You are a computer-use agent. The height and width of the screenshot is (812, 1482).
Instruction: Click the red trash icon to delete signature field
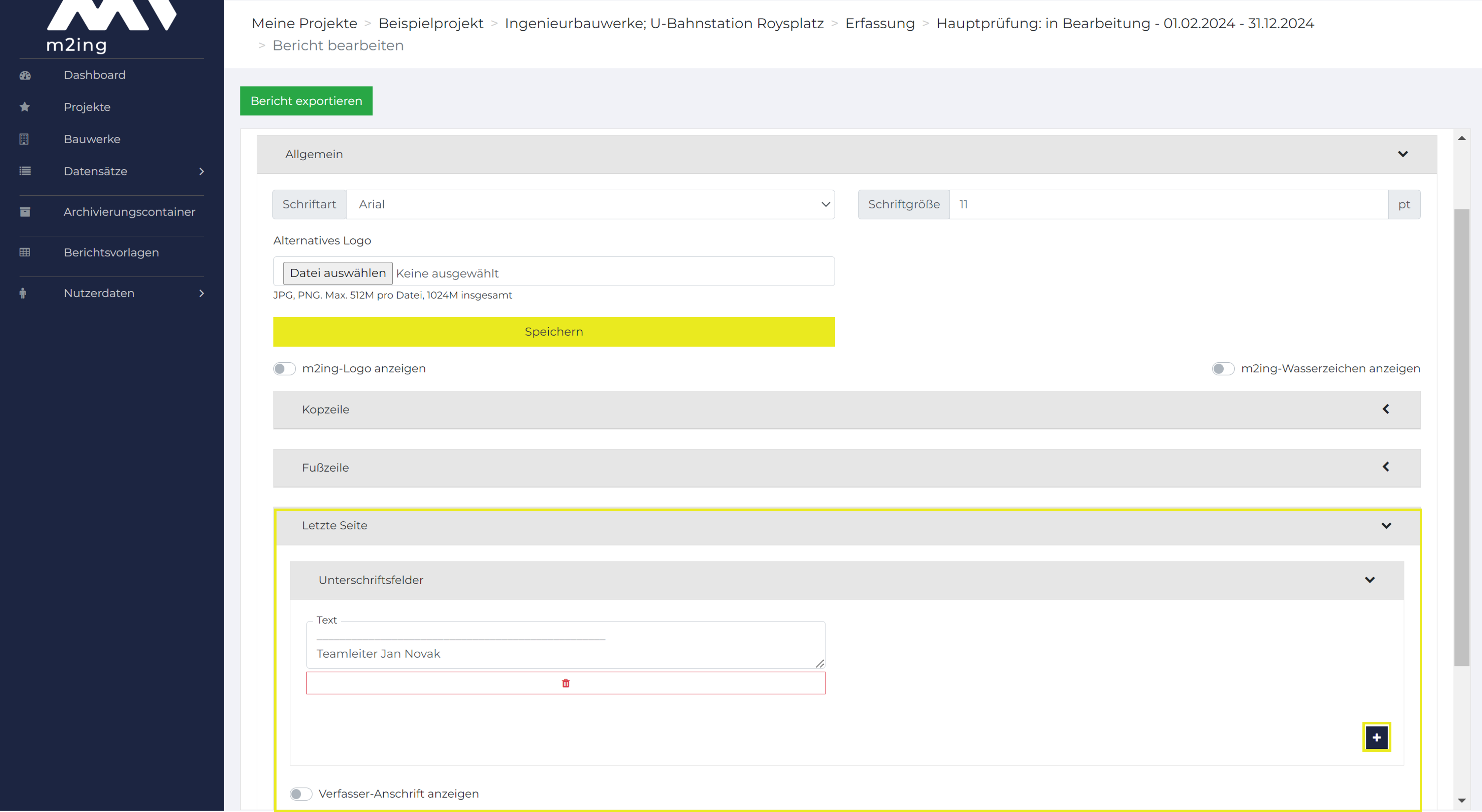[x=566, y=683]
